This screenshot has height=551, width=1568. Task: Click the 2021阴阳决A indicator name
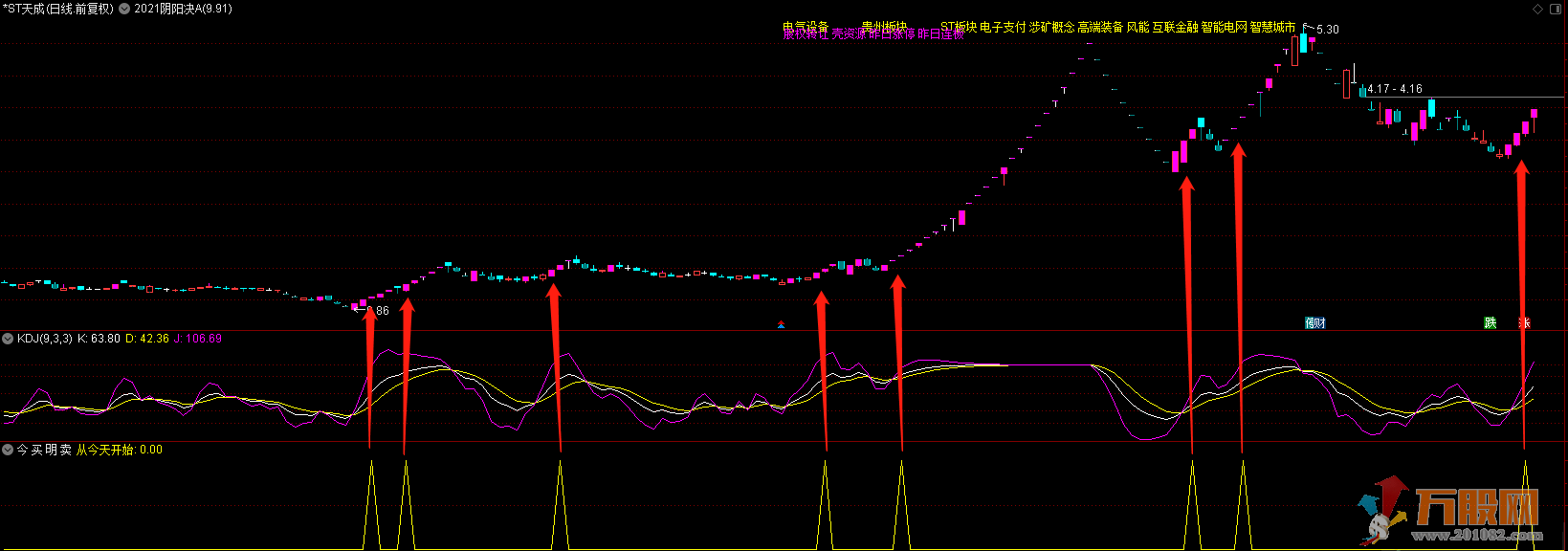tap(183, 9)
